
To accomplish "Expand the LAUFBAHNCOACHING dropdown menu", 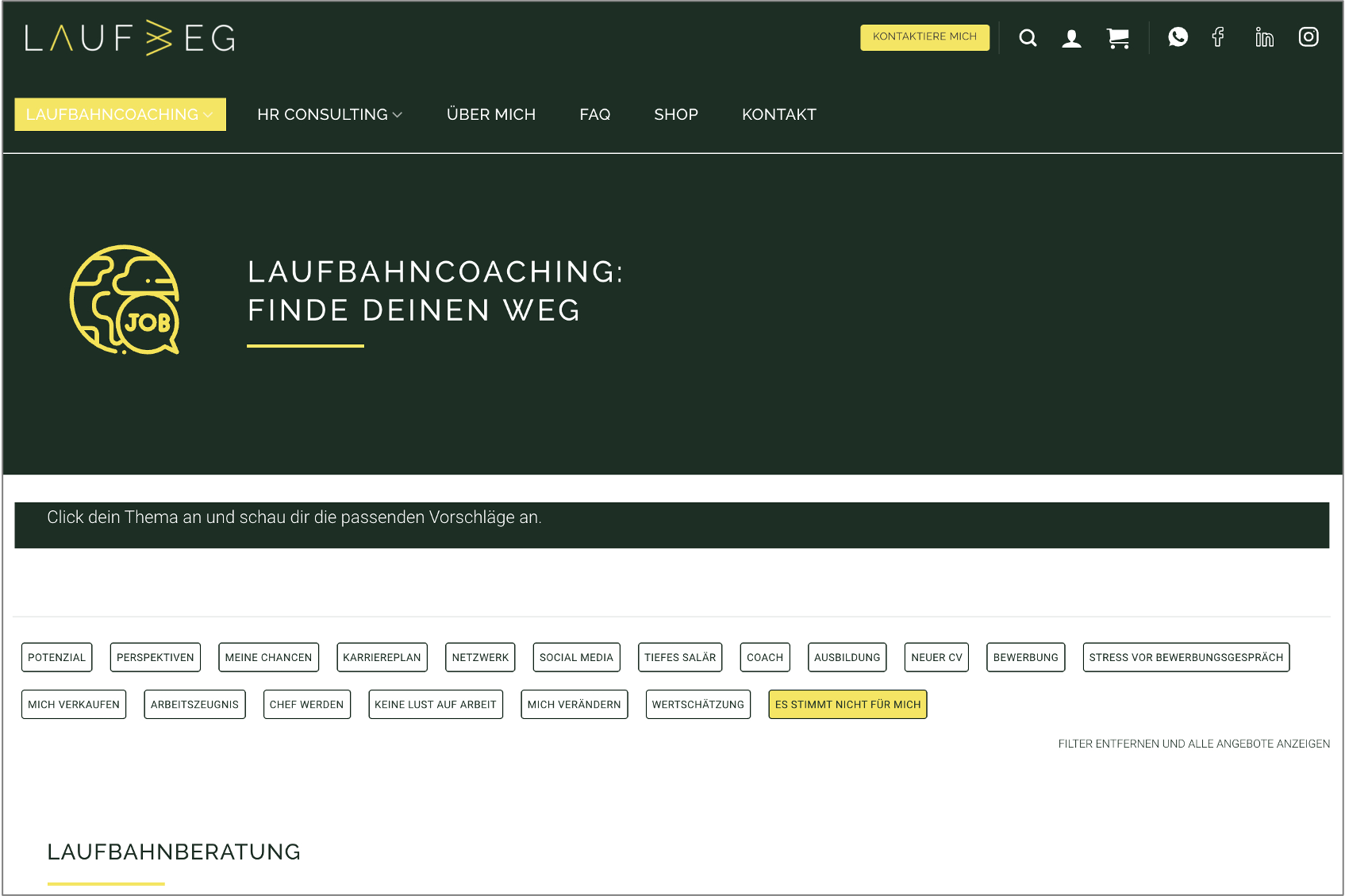I will [x=120, y=115].
